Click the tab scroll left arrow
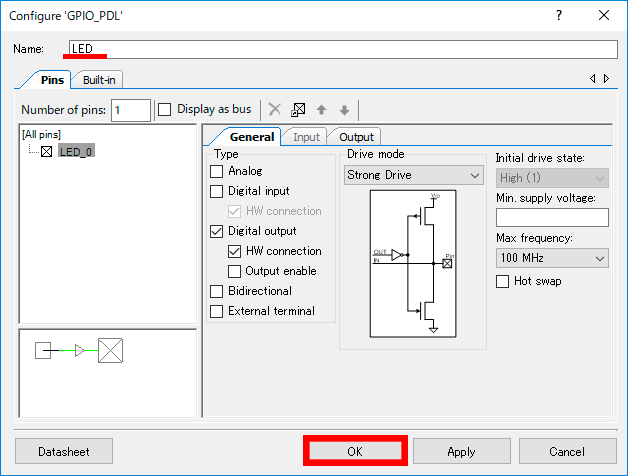 tap(592, 79)
